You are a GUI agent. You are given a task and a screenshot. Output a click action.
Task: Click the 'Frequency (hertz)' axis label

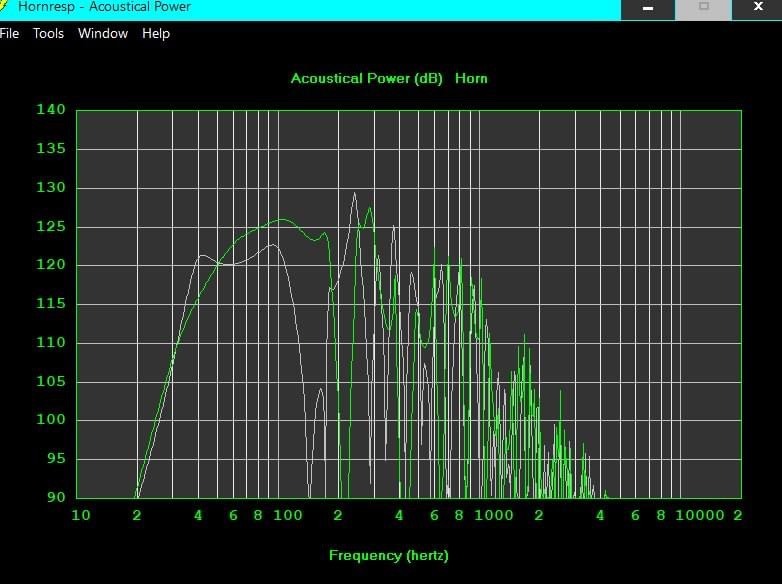pyautogui.click(x=389, y=555)
